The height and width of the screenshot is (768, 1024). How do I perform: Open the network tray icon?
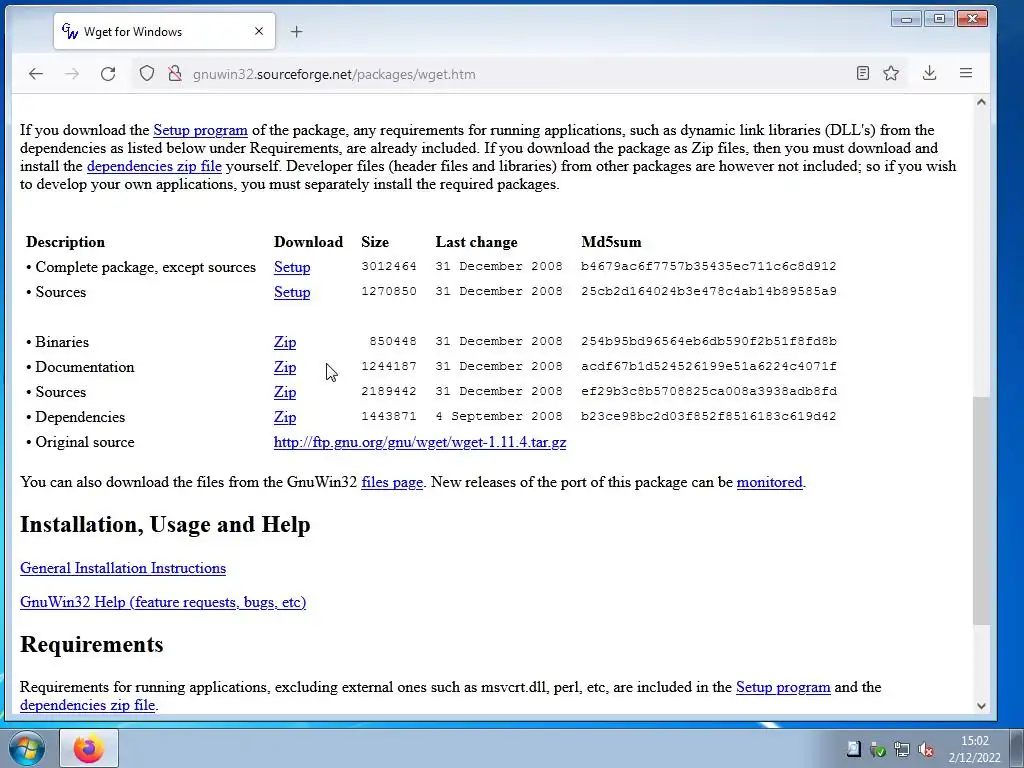pos(902,749)
